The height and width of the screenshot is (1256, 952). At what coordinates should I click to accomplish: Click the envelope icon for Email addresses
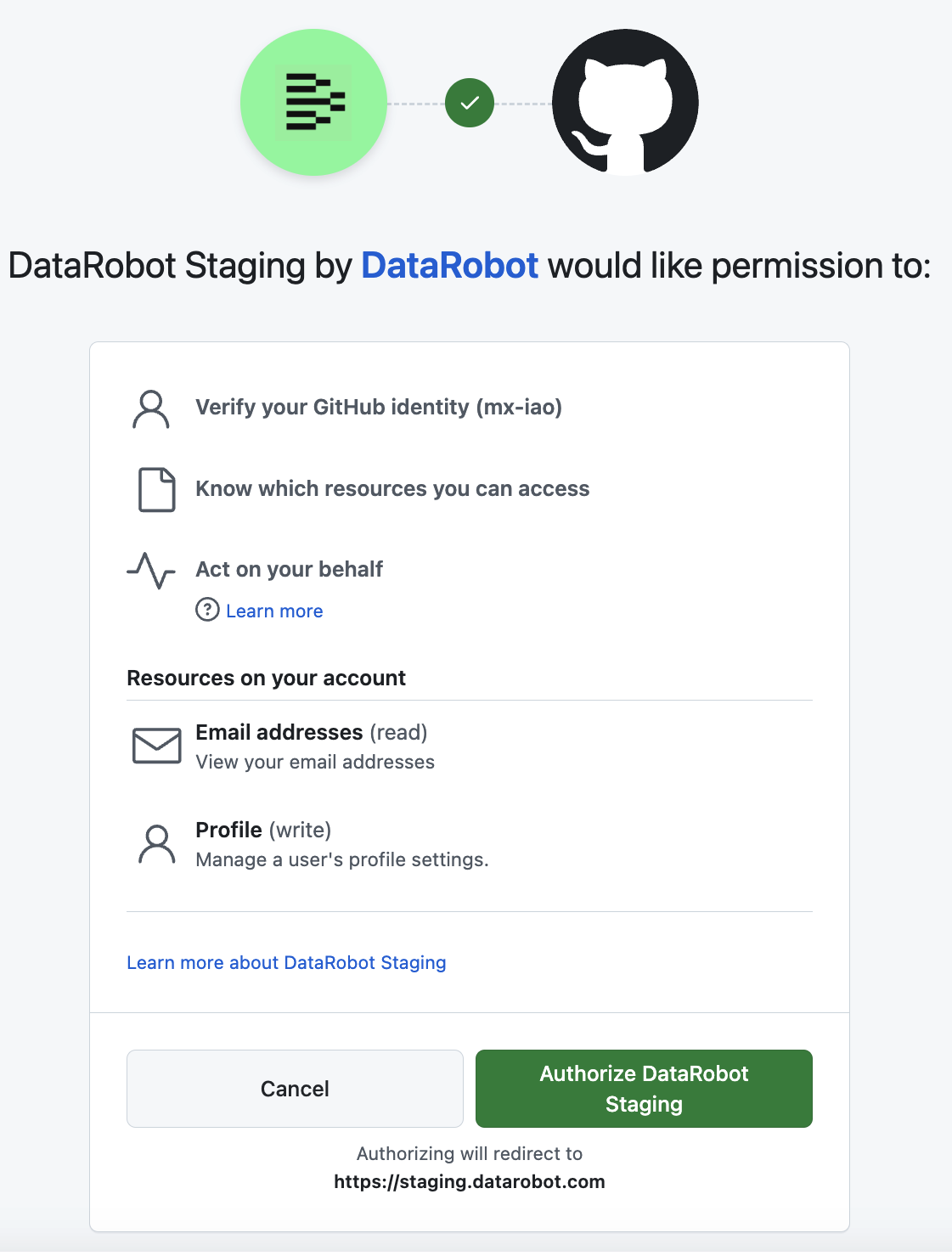(156, 746)
